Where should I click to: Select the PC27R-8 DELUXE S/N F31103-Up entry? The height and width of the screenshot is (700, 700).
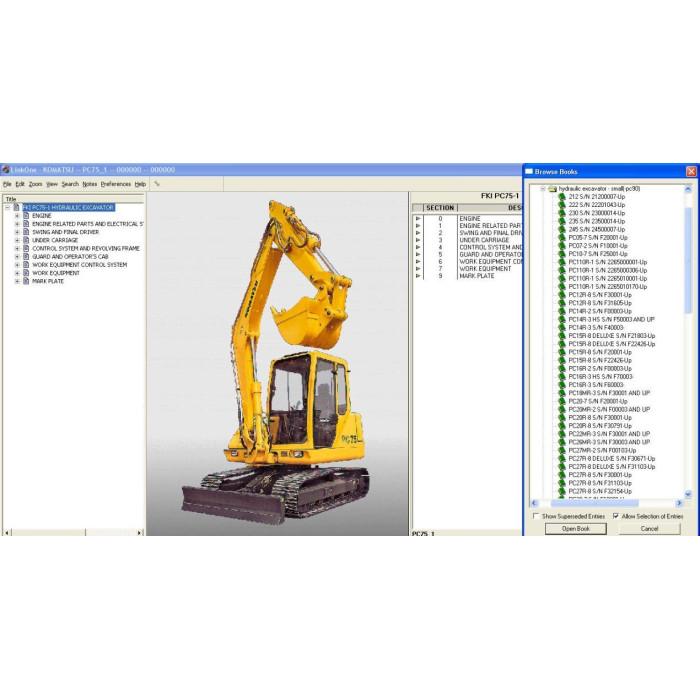612,467
